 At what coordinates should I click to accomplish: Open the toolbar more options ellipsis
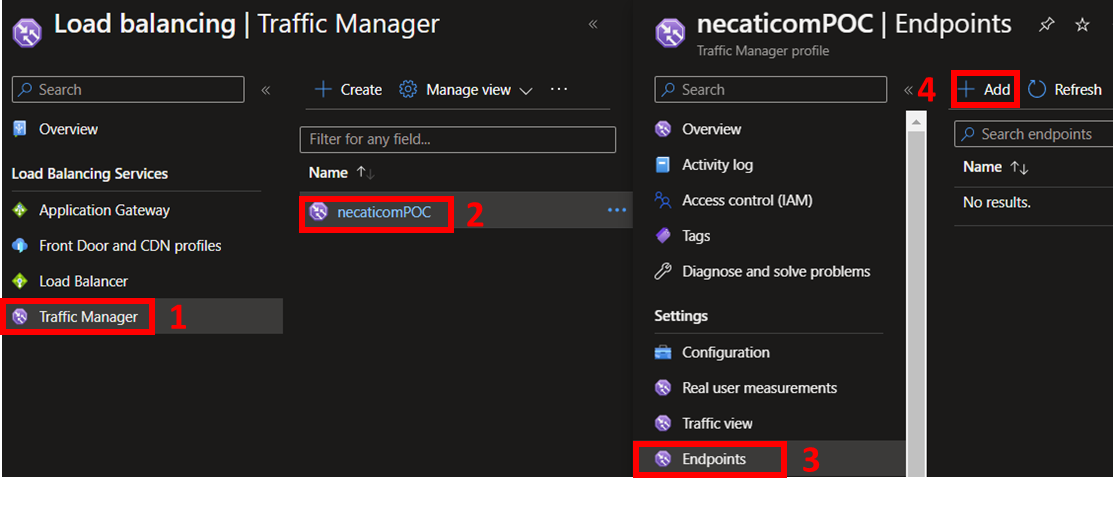(559, 89)
